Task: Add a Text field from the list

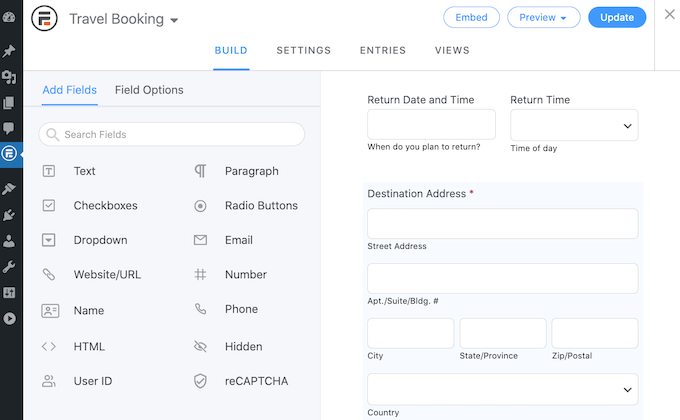Action: (x=84, y=171)
